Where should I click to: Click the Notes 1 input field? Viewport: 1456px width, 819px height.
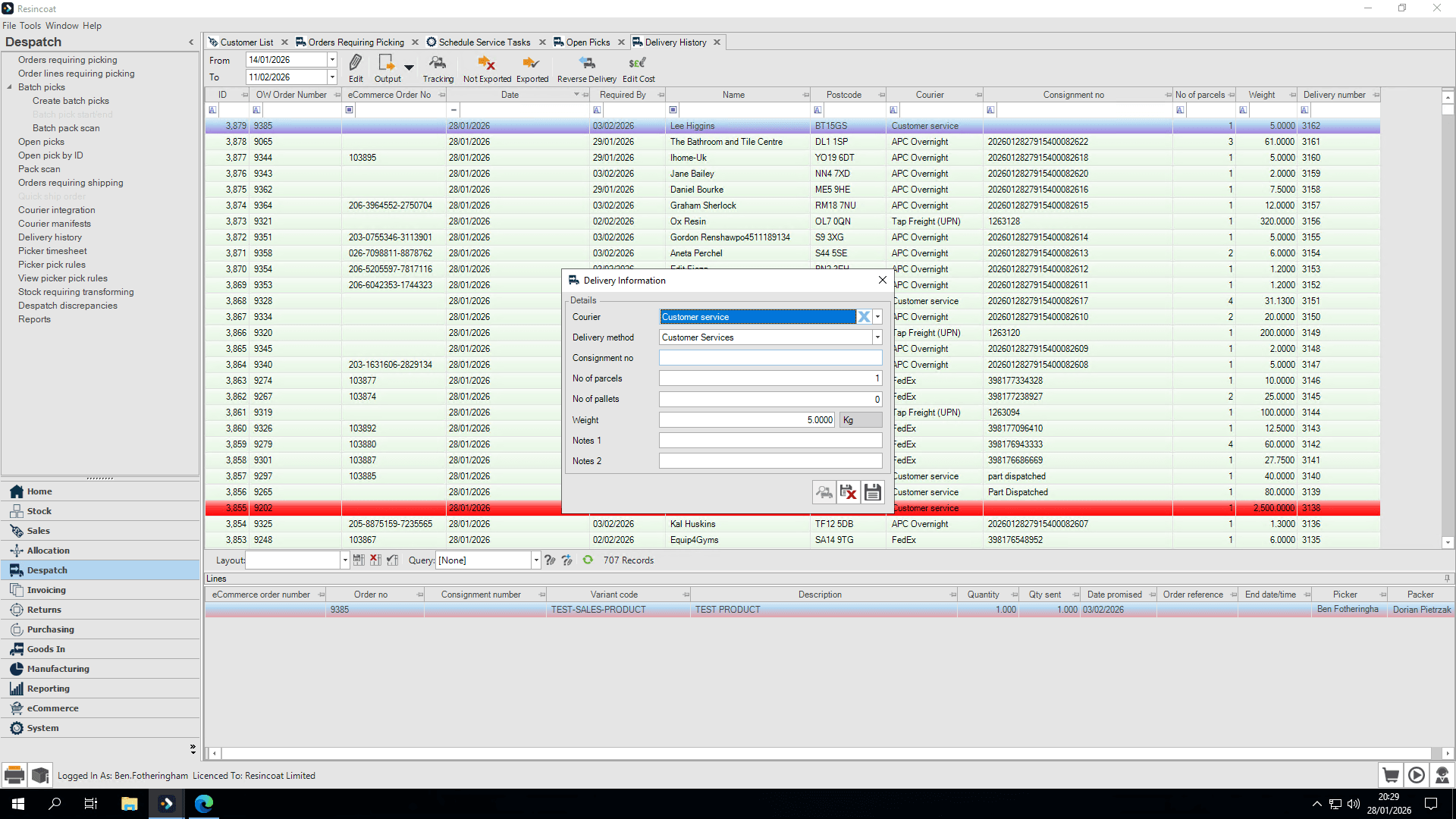pos(770,441)
